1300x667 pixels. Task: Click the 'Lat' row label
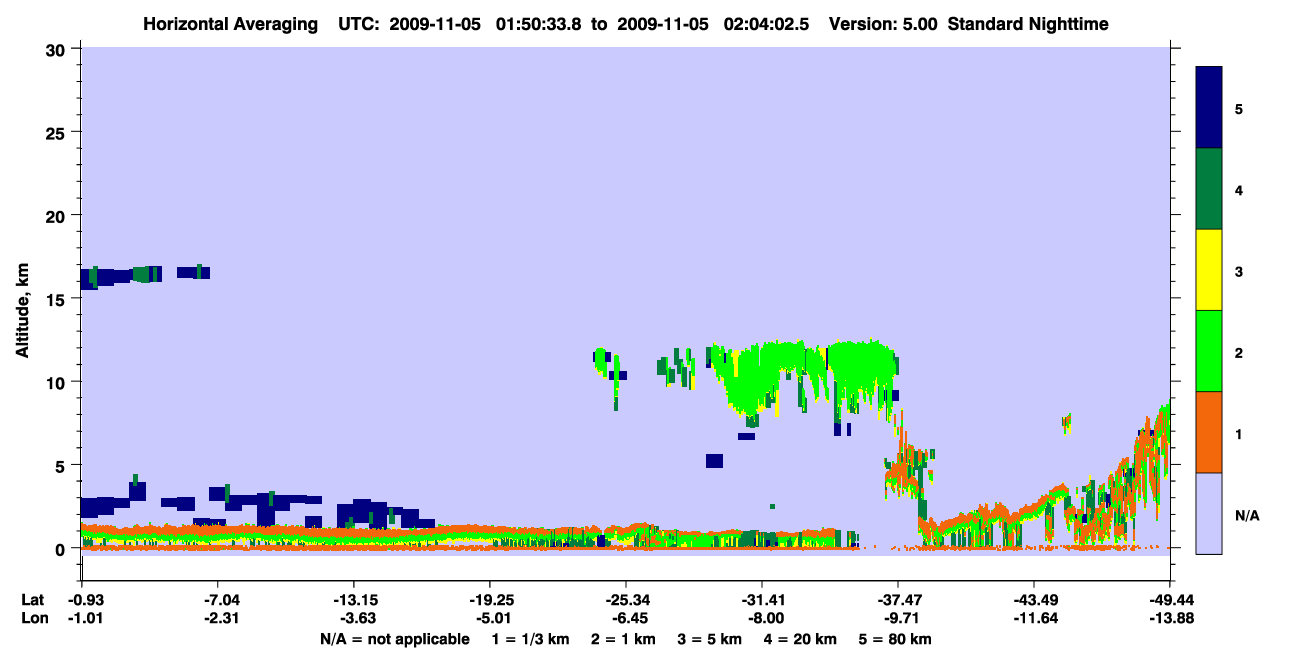33,600
